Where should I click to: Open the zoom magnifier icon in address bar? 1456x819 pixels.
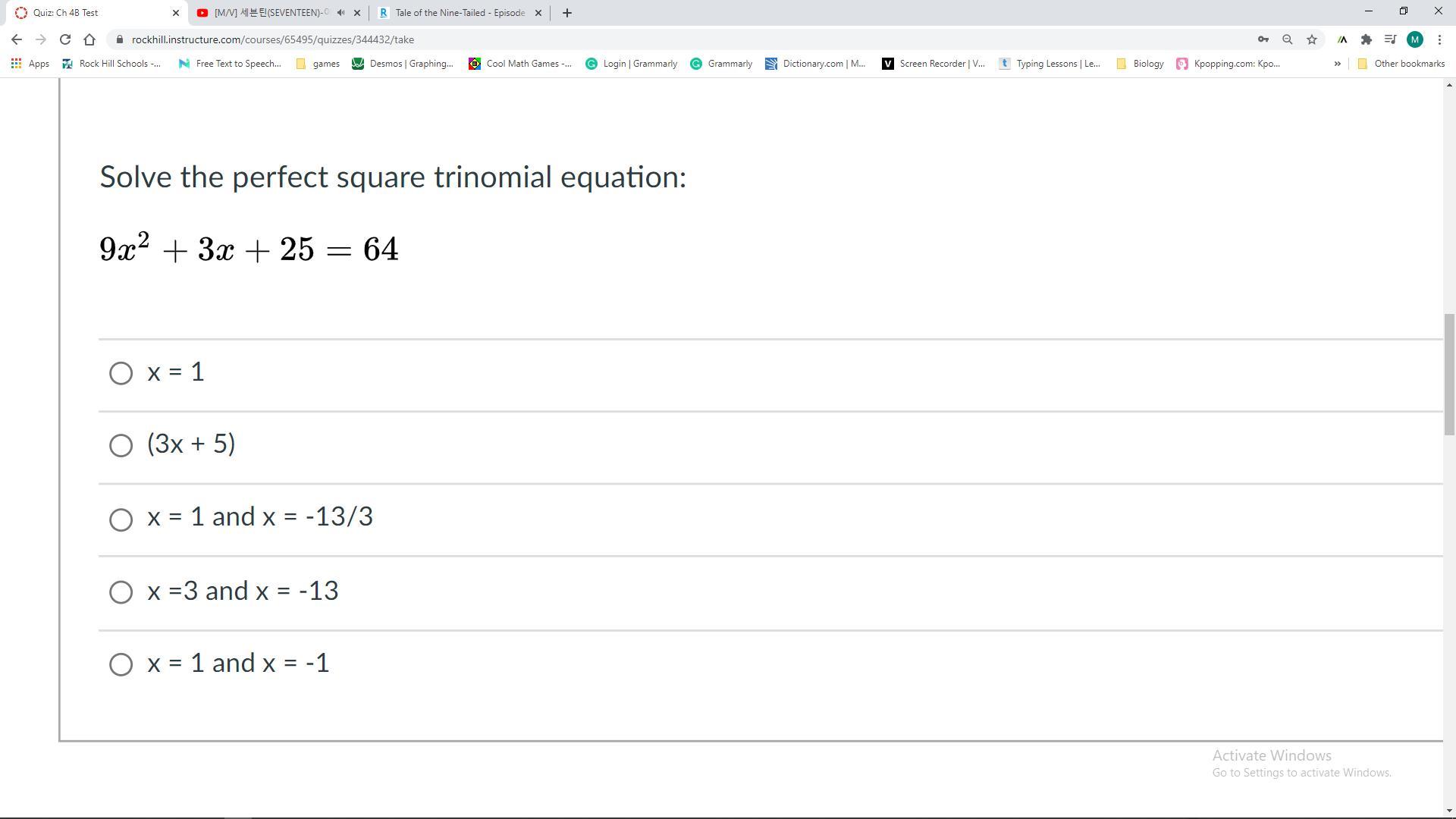(x=1288, y=39)
